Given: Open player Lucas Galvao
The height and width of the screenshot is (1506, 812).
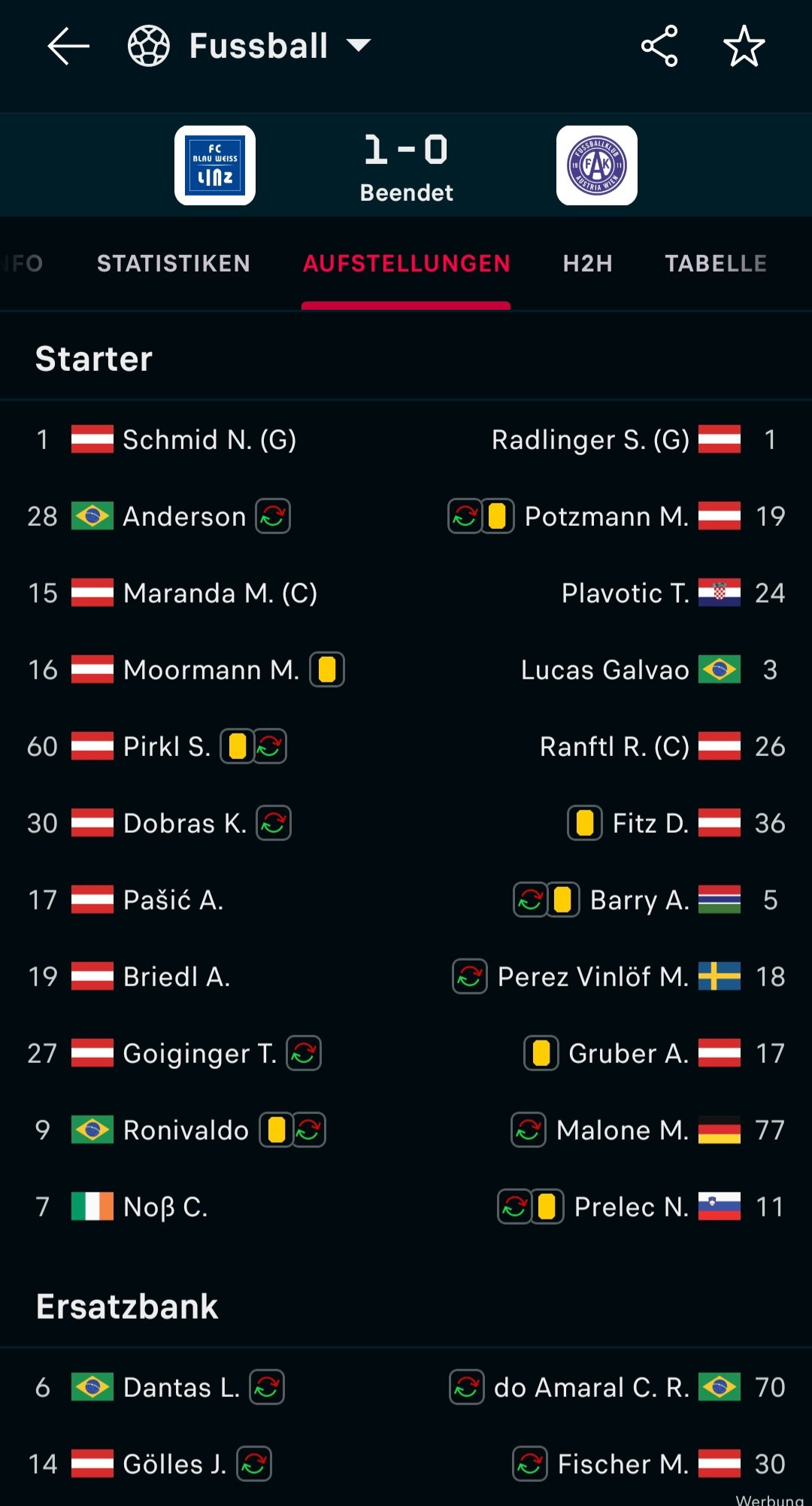Looking at the screenshot, I should point(605,670).
